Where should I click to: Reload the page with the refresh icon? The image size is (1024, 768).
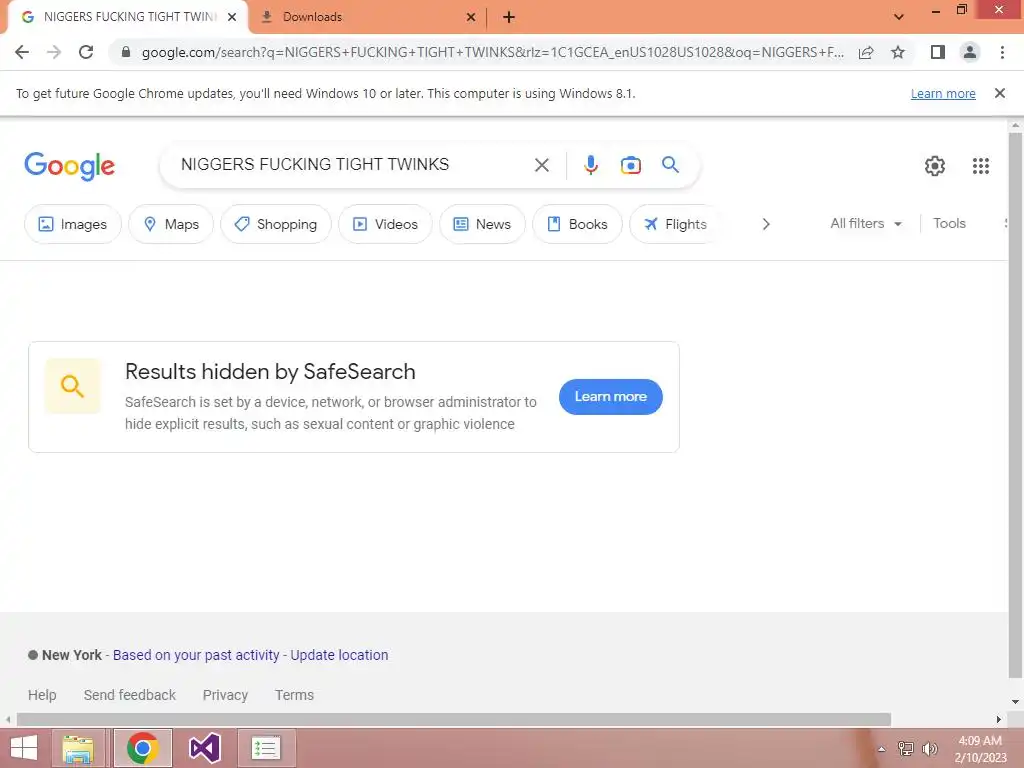click(x=86, y=52)
